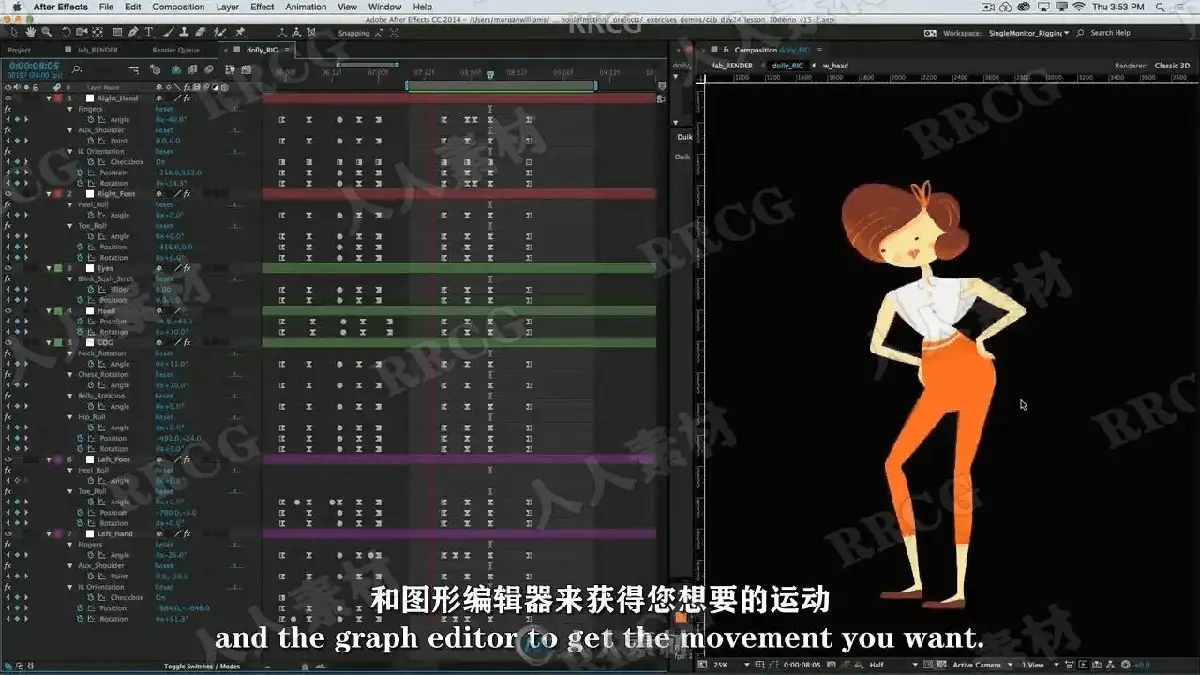Enable Frame Blending timeline icon
Viewport: 1200px width, 675px height.
tap(192, 70)
